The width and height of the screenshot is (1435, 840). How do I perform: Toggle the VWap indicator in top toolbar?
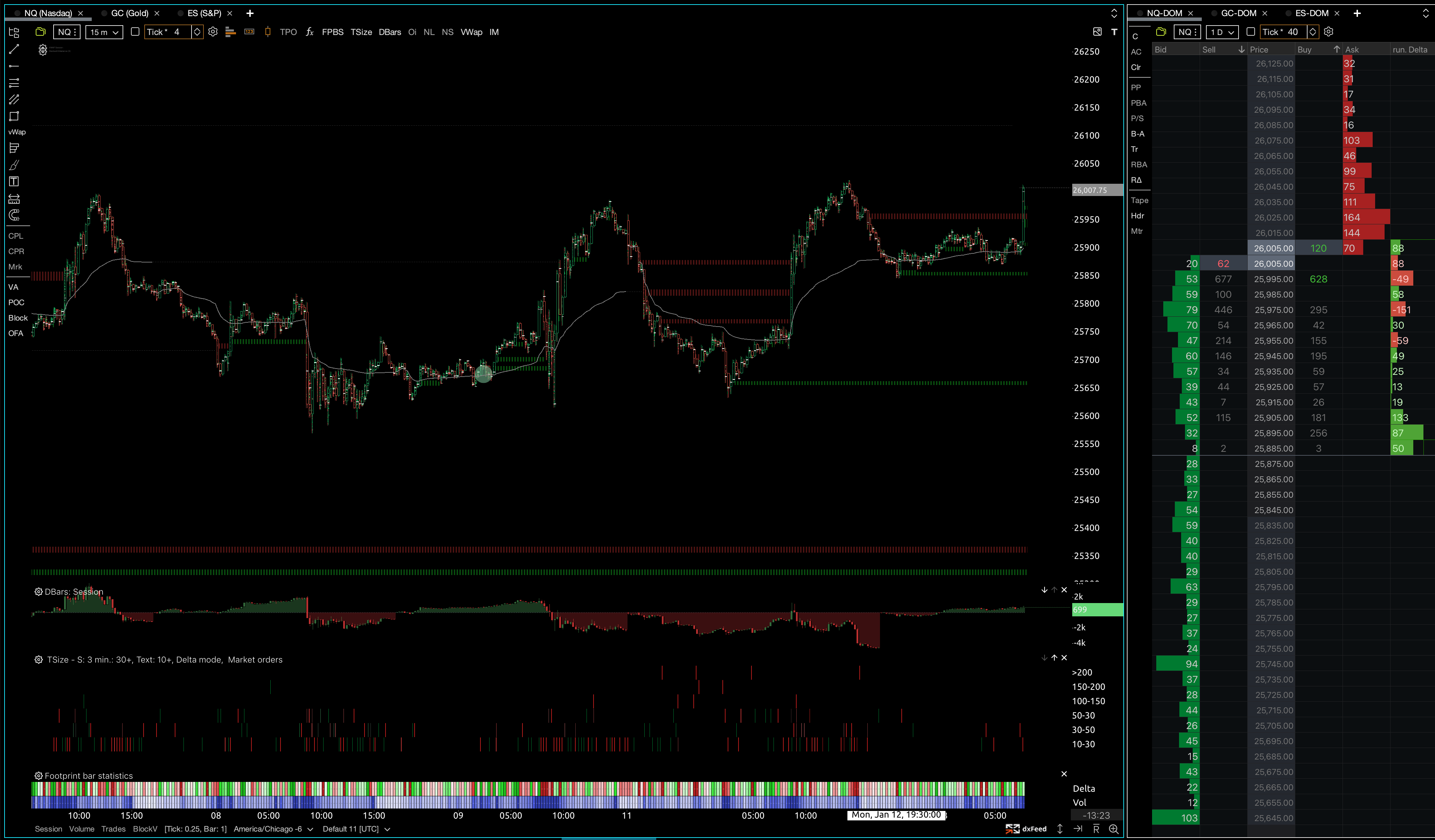471,32
